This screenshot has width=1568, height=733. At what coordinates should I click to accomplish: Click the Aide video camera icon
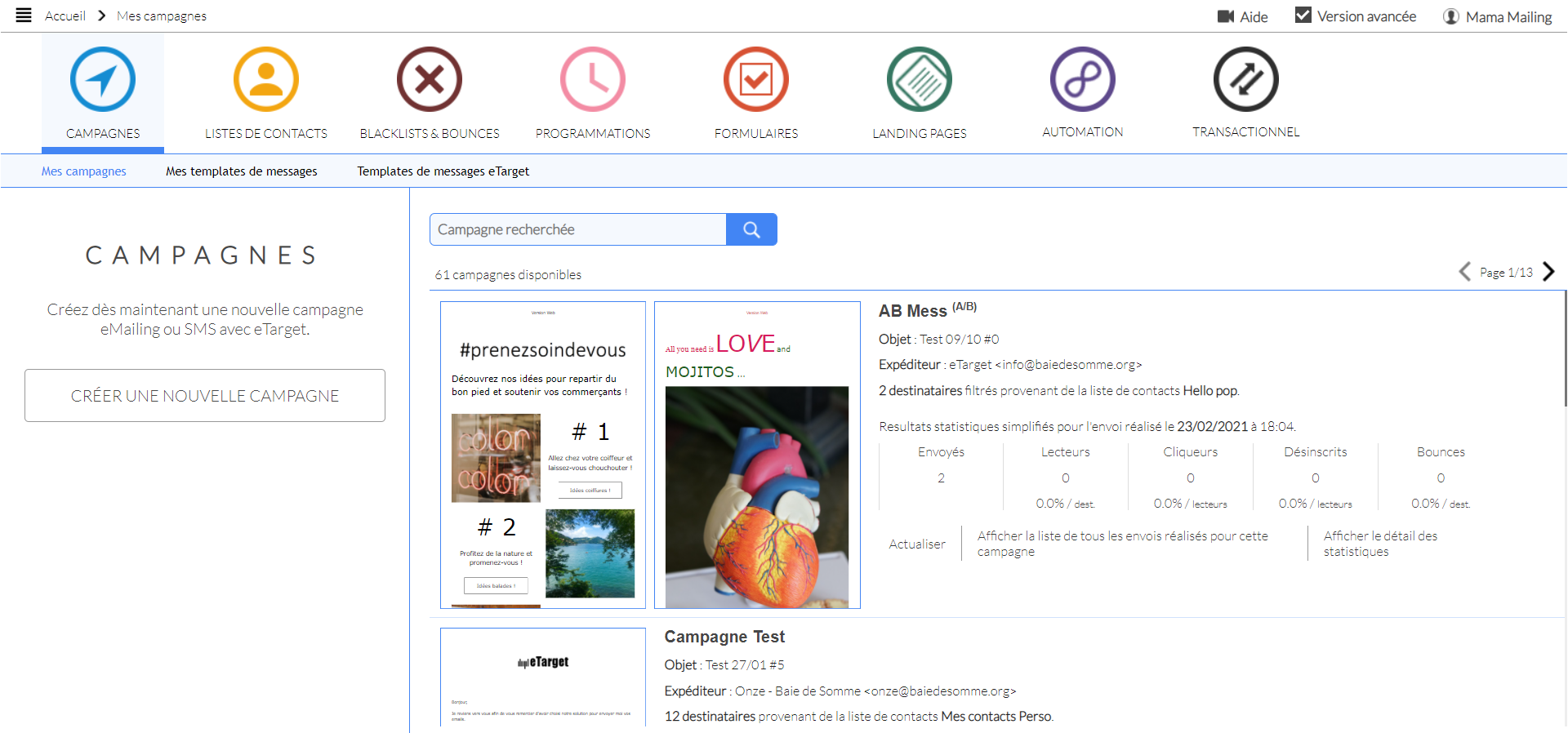pyautogui.click(x=1225, y=16)
